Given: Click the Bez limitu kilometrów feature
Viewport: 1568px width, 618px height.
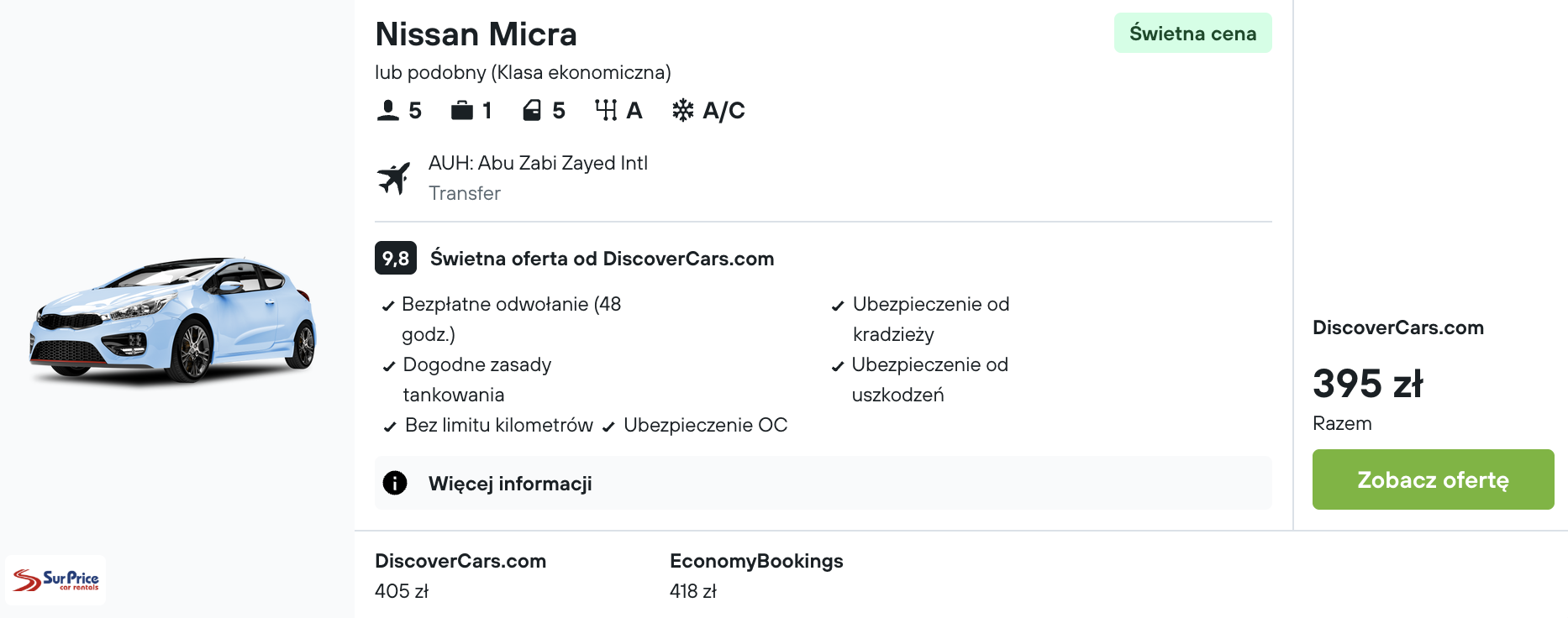Looking at the screenshot, I should (x=498, y=426).
